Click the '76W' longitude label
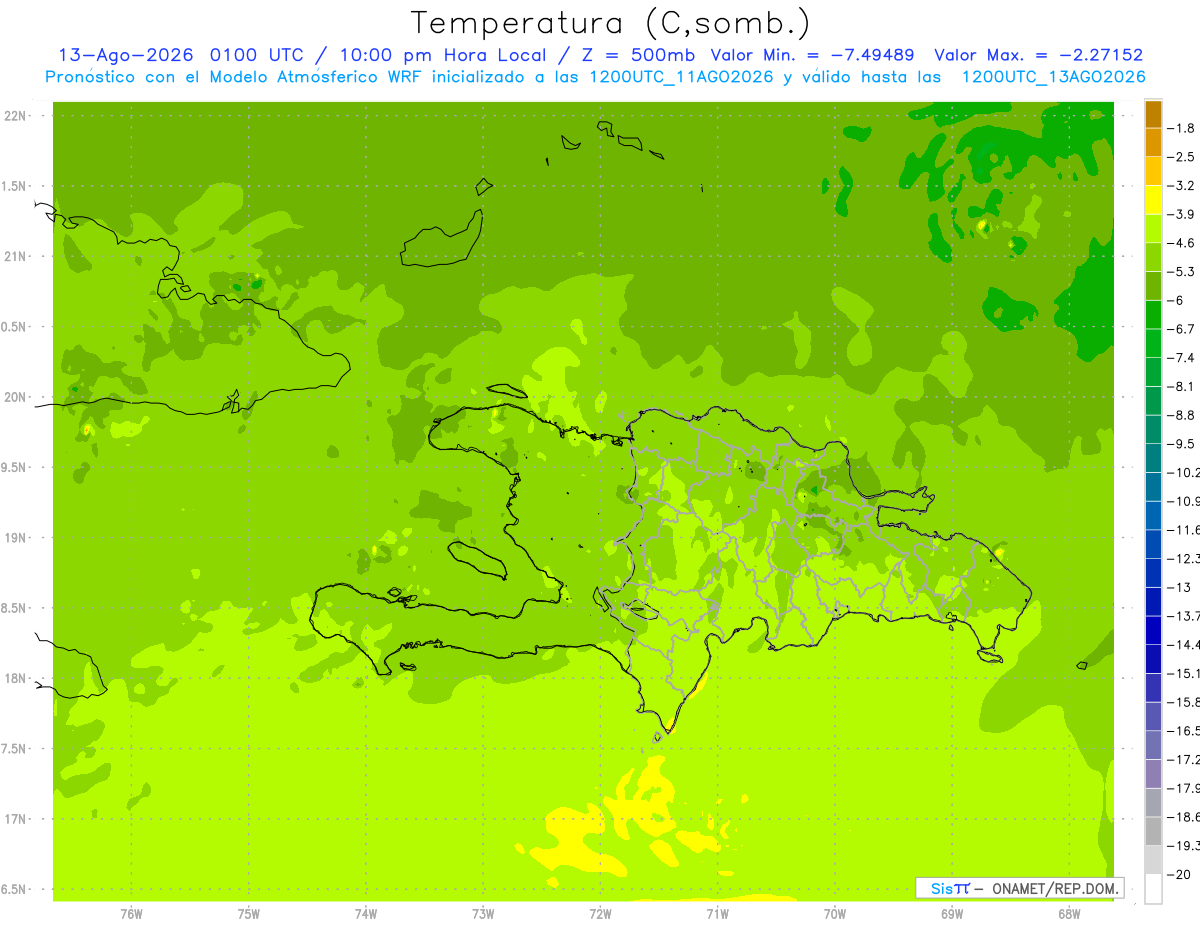Image resolution: width=1200 pixels, height=927 pixels. [131, 914]
